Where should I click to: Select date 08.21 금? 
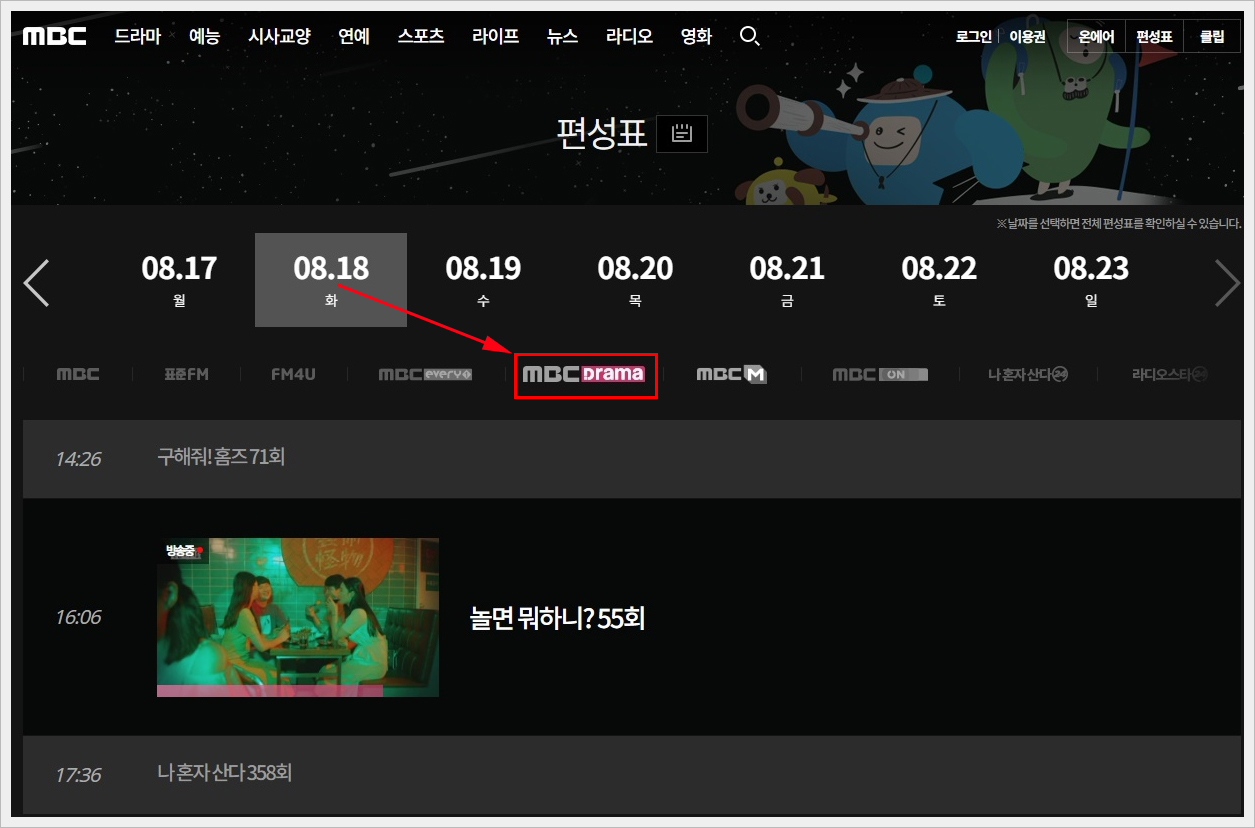[787, 280]
